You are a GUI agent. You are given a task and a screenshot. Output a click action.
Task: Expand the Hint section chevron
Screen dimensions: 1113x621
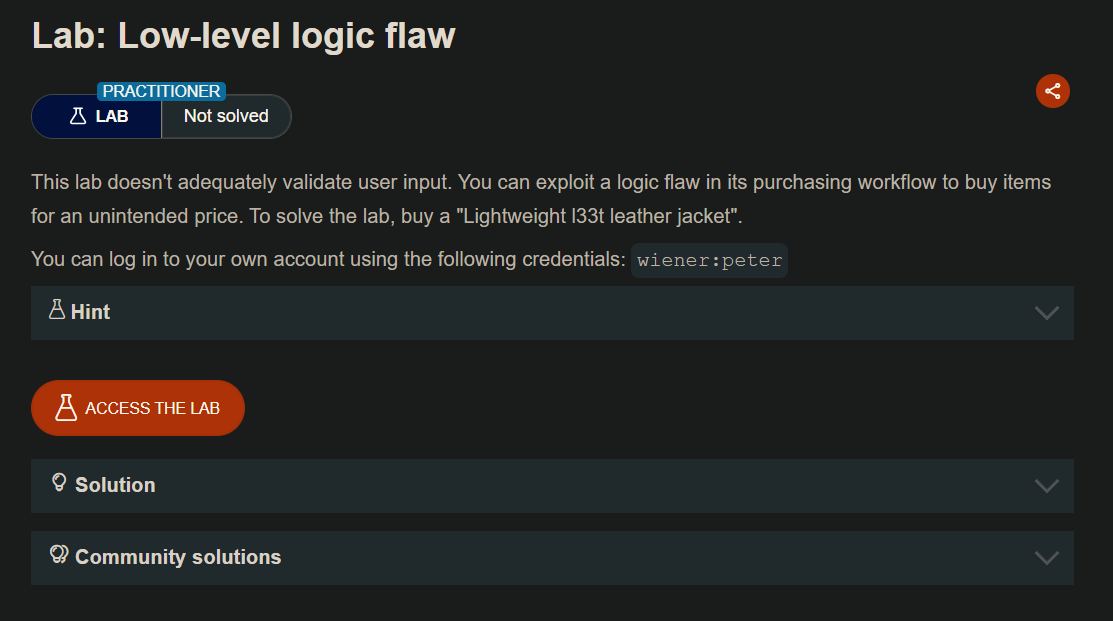tap(1046, 313)
